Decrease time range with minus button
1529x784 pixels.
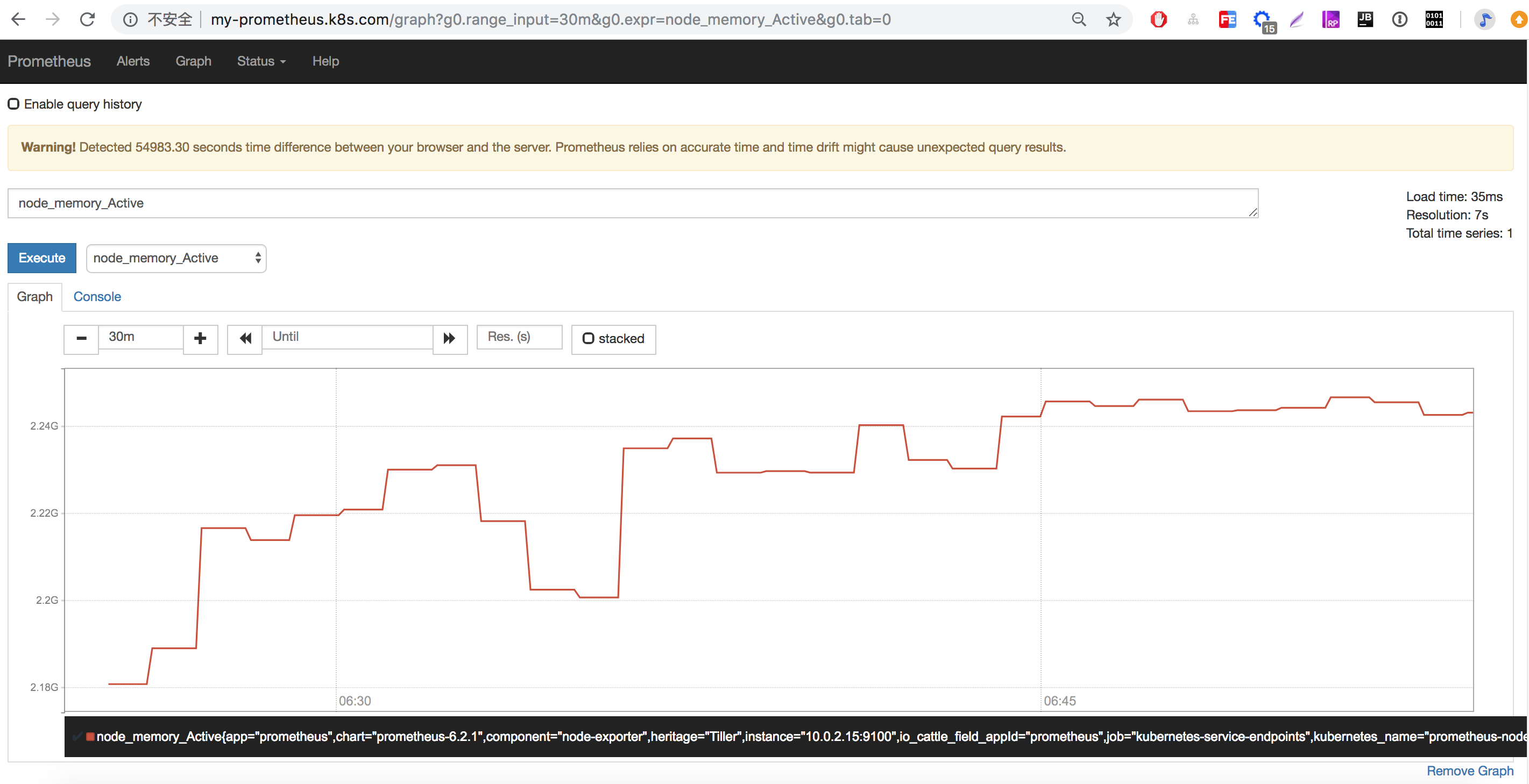tap(81, 339)
